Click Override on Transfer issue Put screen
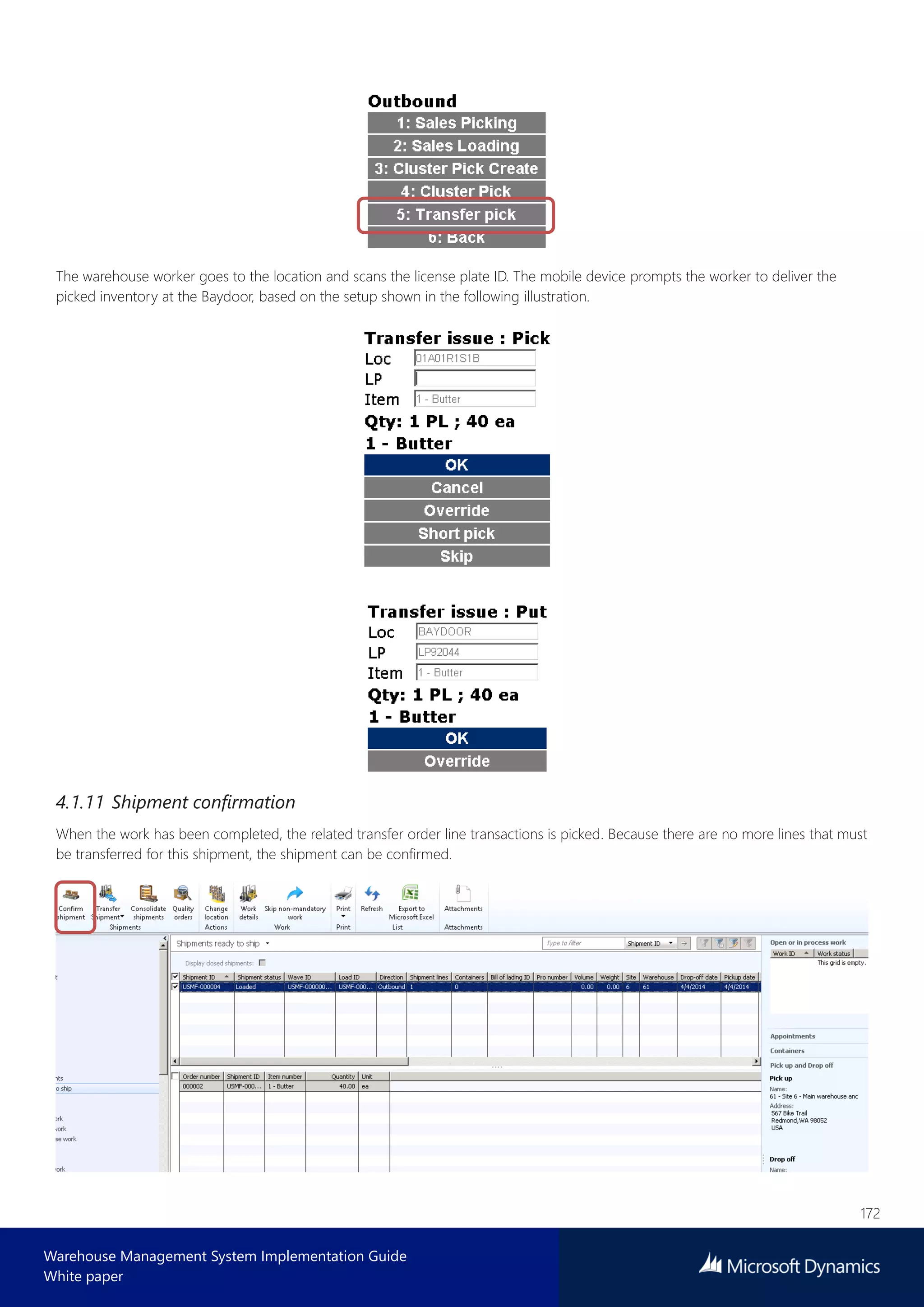This screenshot has height=1307, width=924. click(457, 760)
